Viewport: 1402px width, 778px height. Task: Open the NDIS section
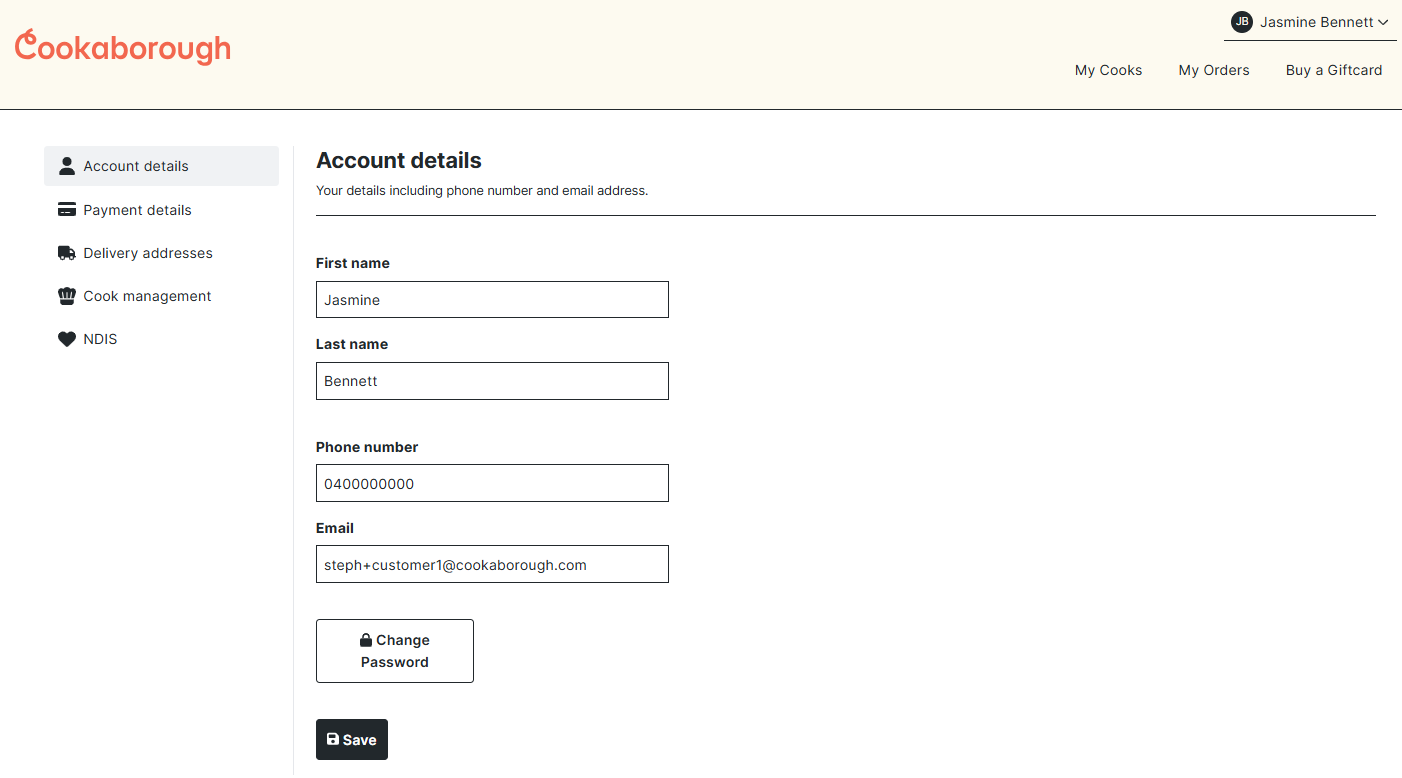(x=161, y=339)
